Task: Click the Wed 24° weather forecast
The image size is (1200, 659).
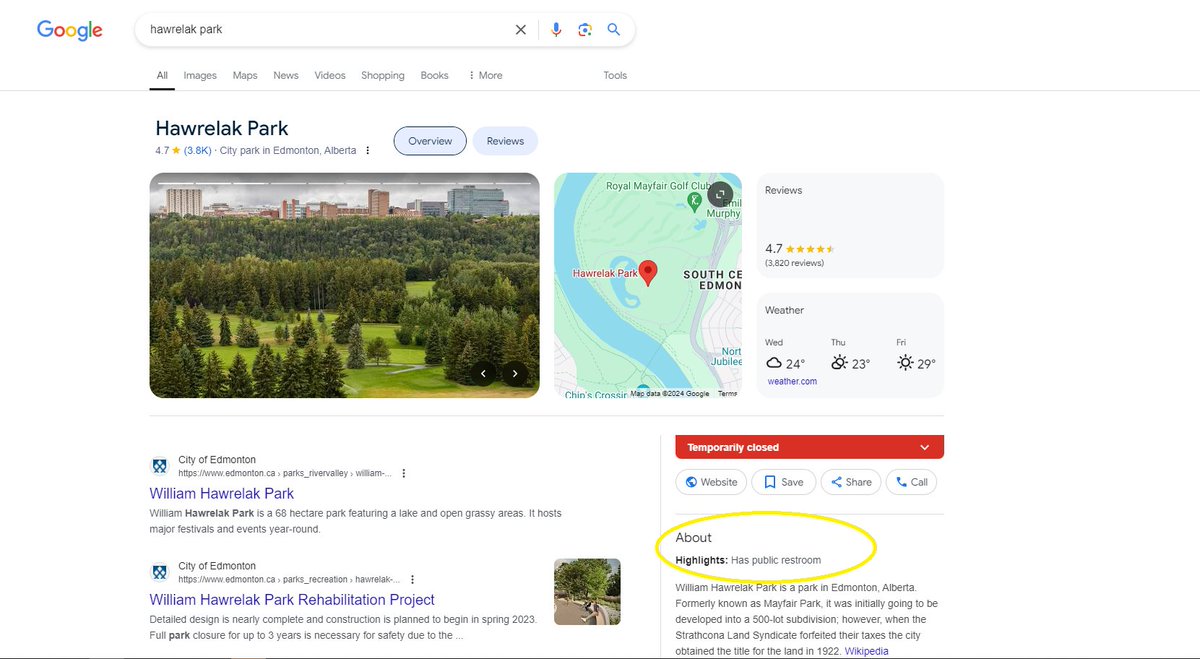Action: [x=785, y=355]
